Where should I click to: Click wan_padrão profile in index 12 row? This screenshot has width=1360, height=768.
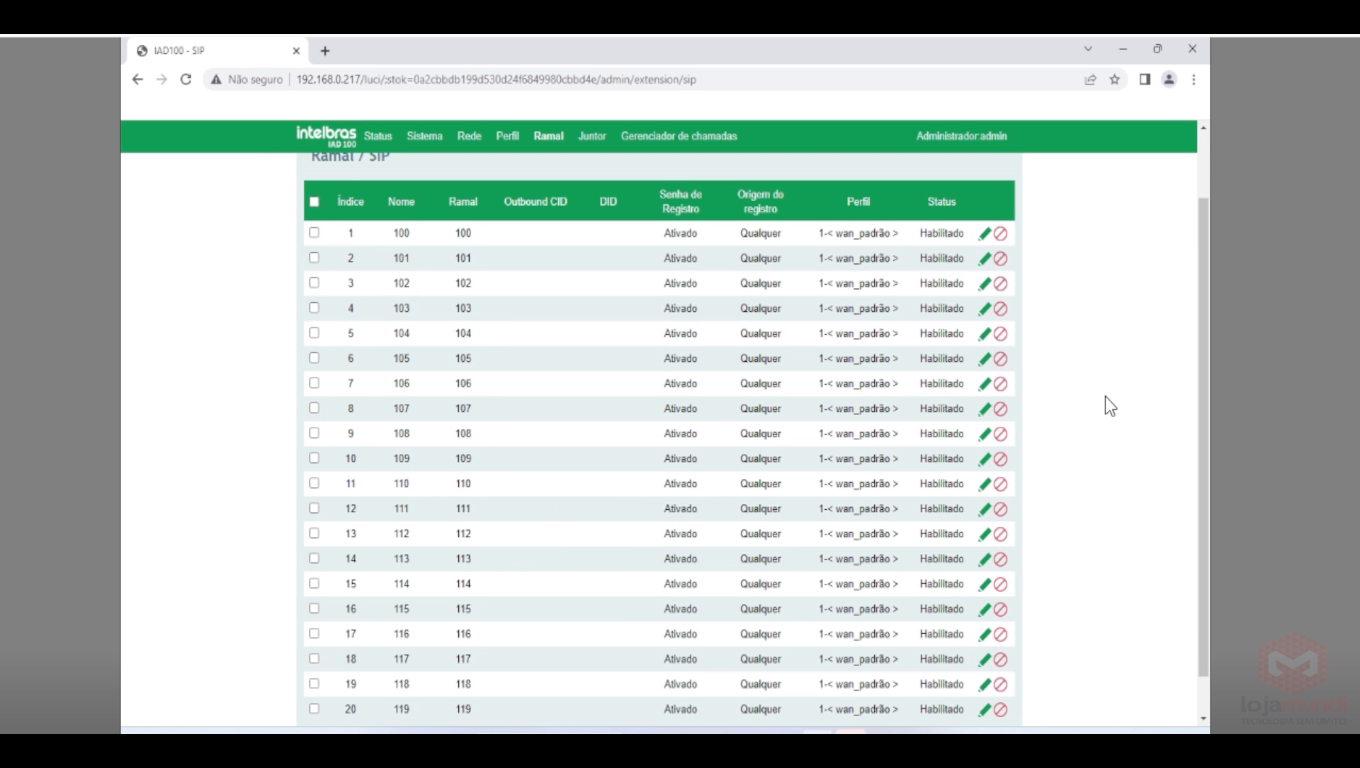click(858, 509)
